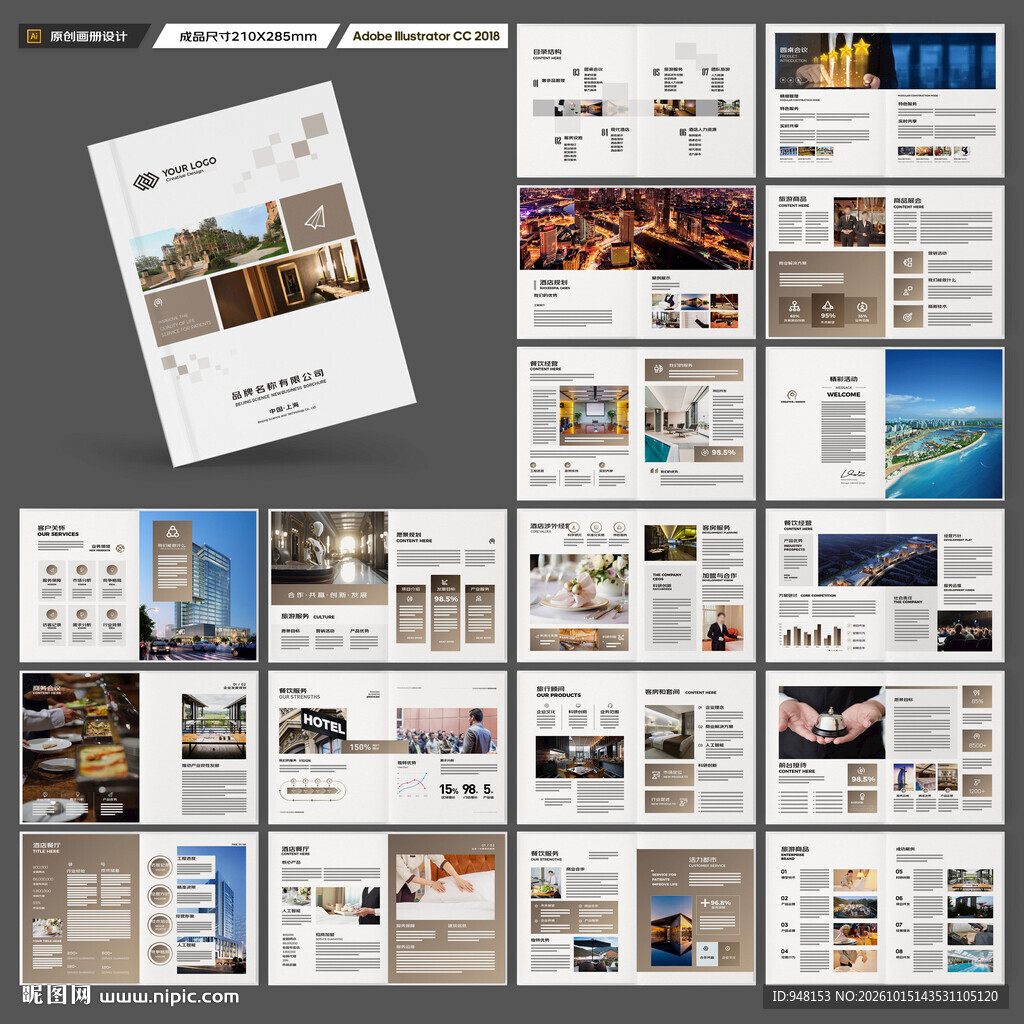The image size is (1024, 1024).
Task: Click the 150% figure on the HOTEL spread
Action: pyautogui.click(x=360, y=746)
